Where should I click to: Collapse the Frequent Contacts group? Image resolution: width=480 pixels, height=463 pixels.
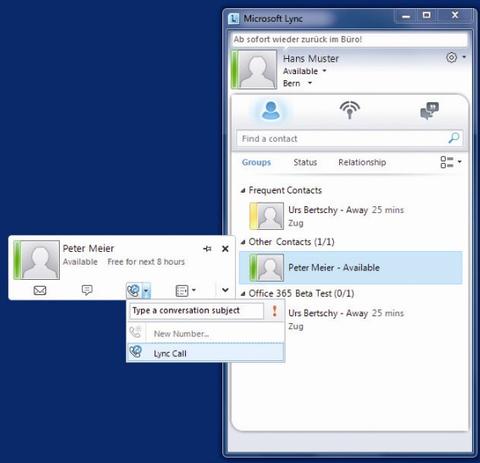click(x=243, y=191)
